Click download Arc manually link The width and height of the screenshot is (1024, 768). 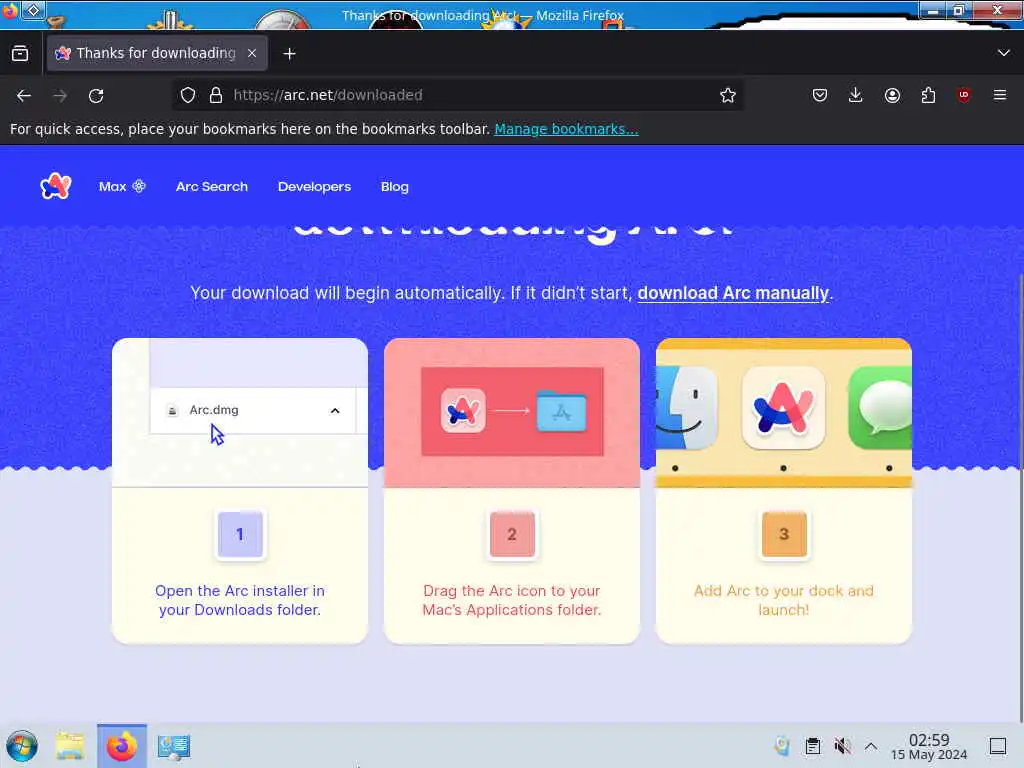(733, 293)
